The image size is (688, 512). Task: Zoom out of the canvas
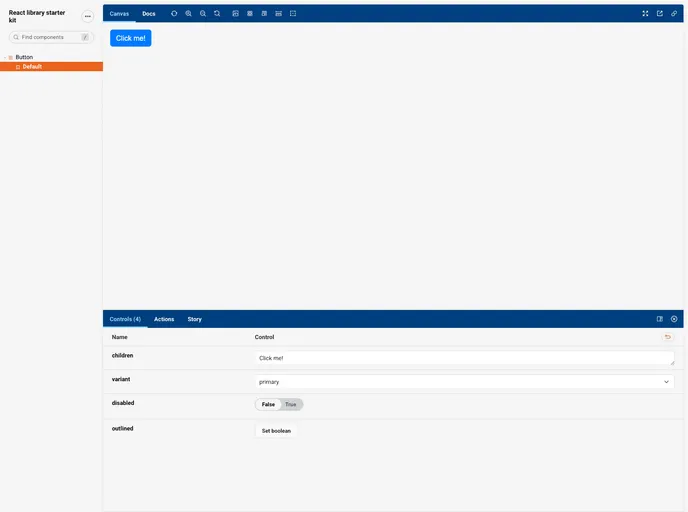(x=203, y=14)
